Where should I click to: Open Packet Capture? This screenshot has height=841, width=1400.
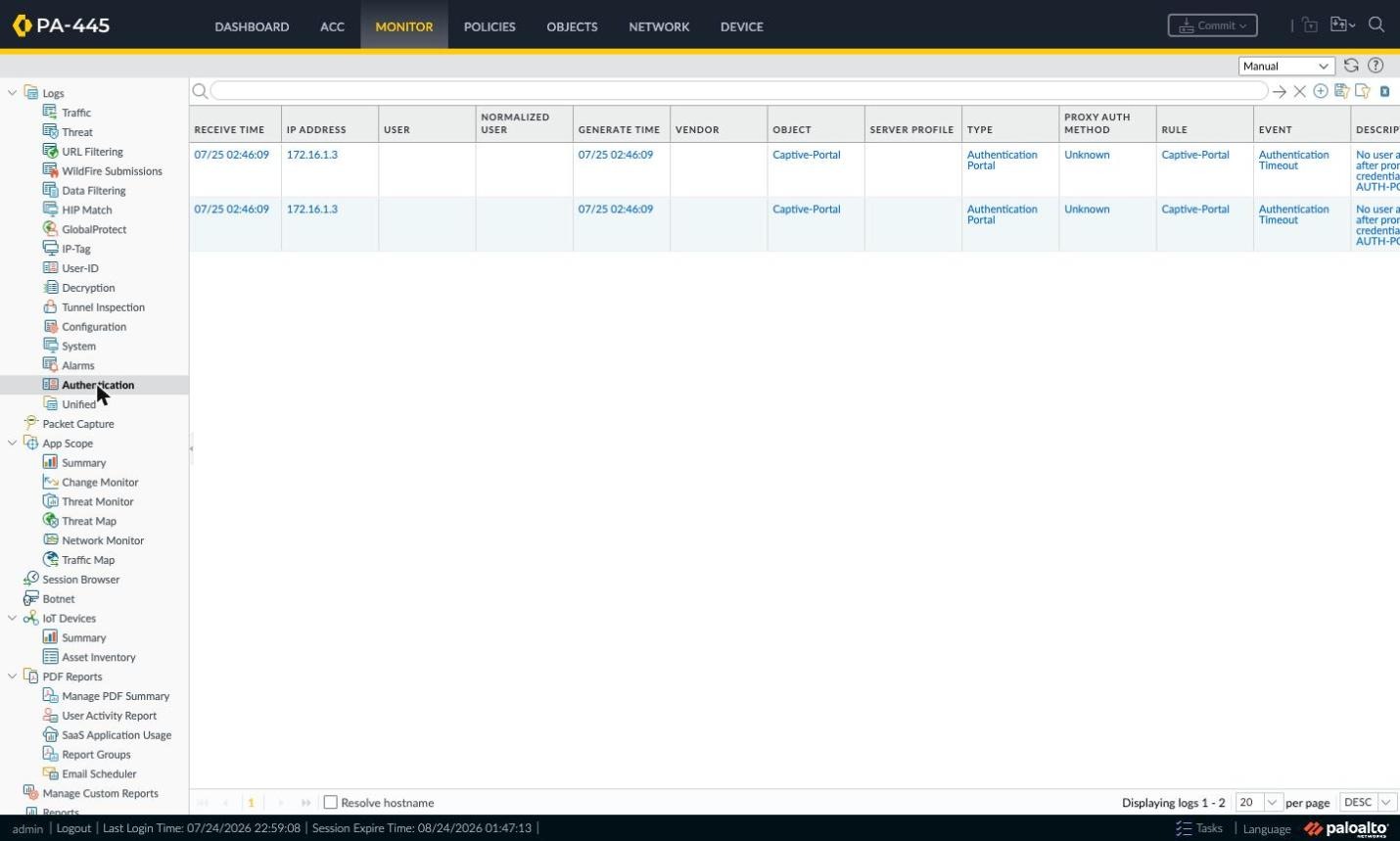pyautogui.click(x=78, y=424)
